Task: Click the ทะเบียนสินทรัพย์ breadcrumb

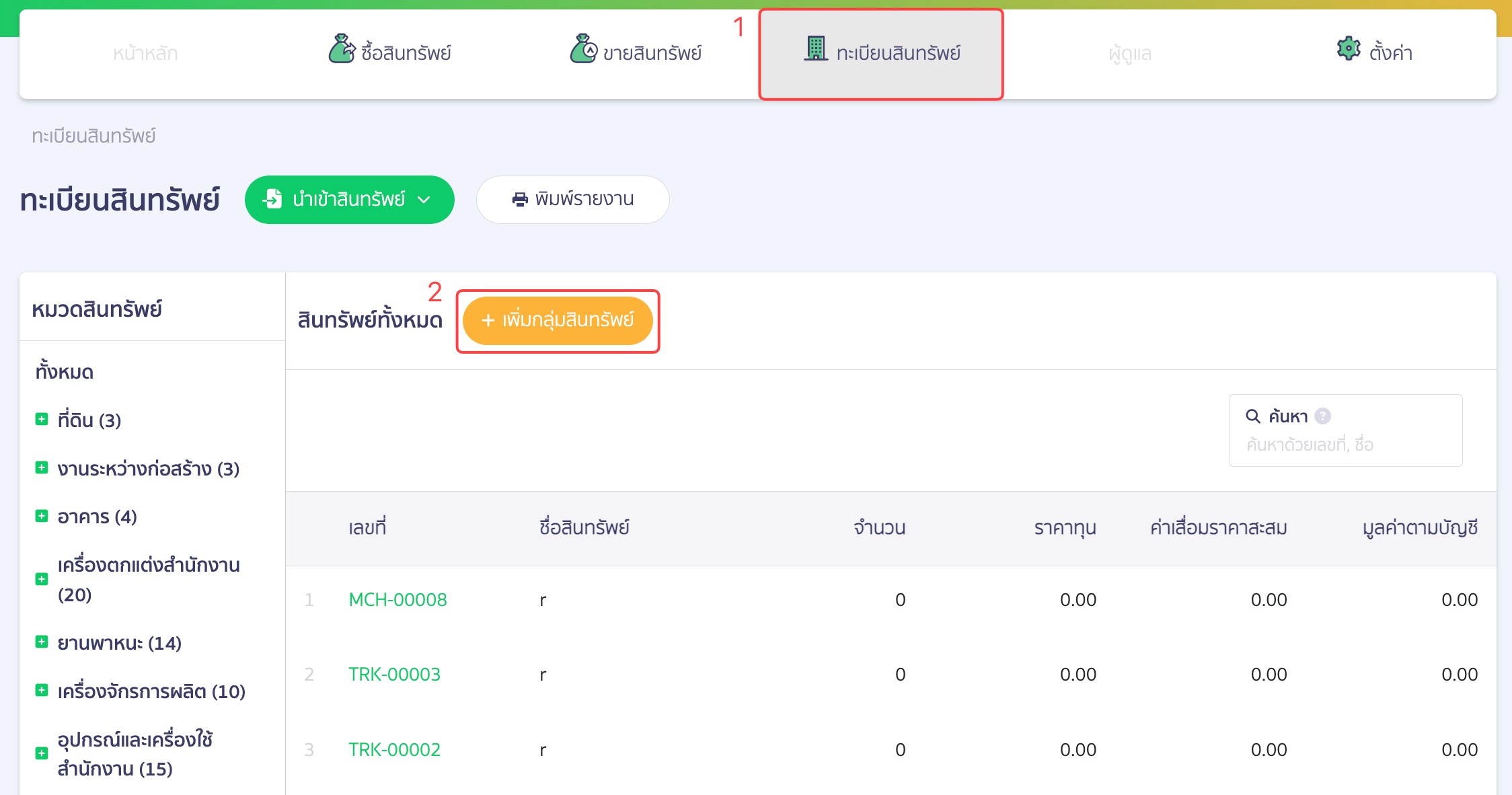Action: tap(93, 136)
